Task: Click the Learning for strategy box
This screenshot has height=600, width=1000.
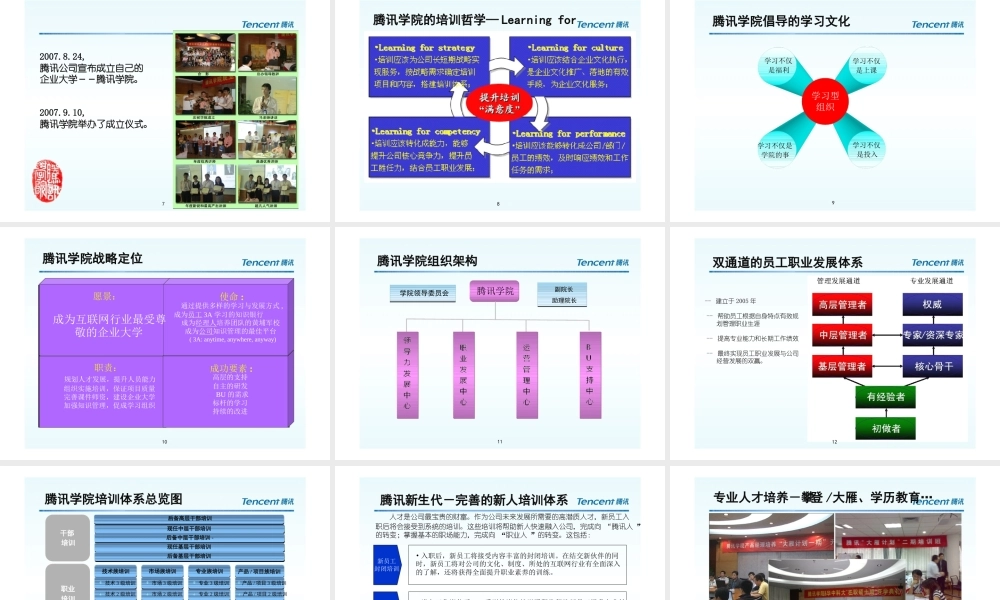Action: coord(429,67)
